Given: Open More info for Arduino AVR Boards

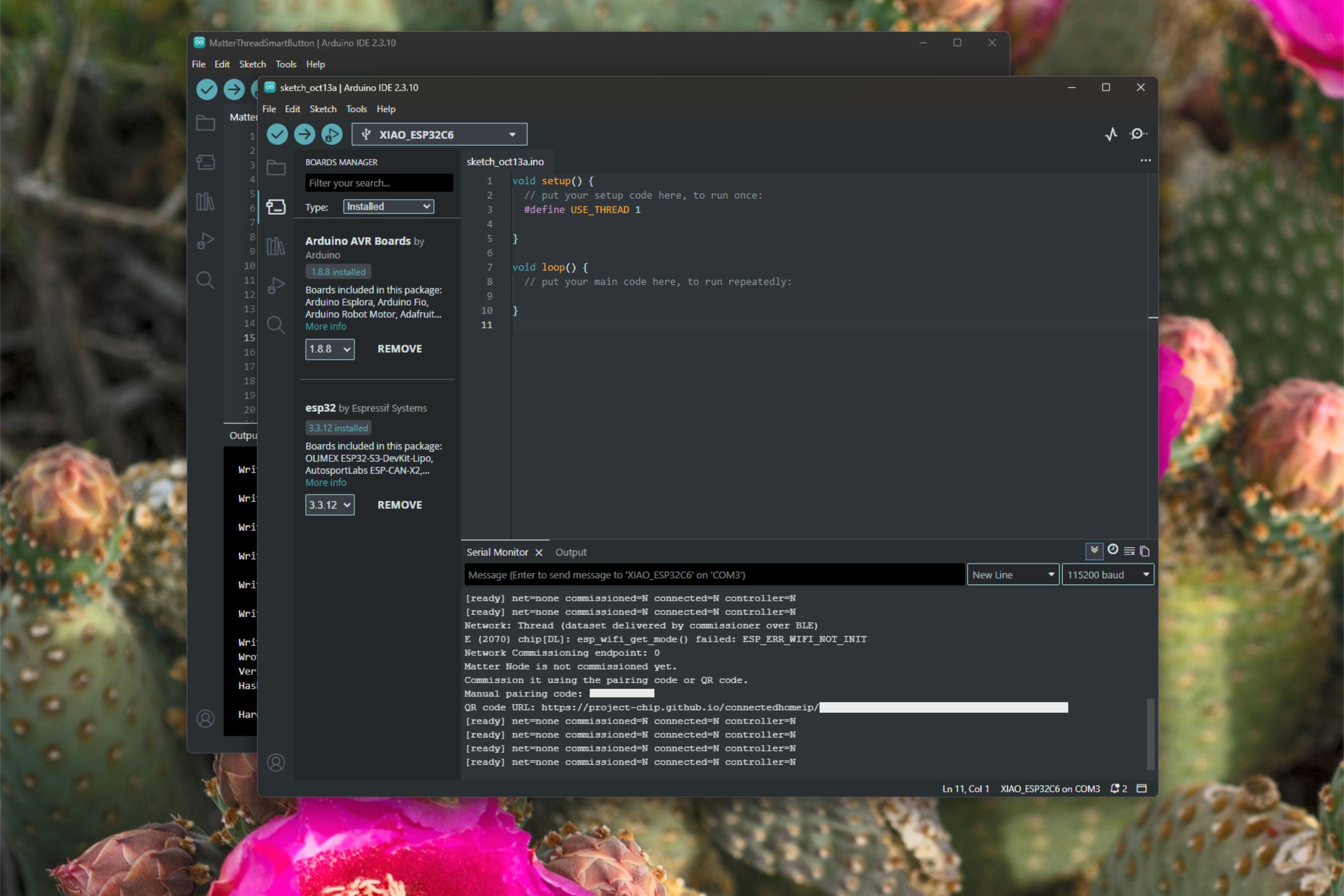Looking at the screenshot, I should pos(326,327).
